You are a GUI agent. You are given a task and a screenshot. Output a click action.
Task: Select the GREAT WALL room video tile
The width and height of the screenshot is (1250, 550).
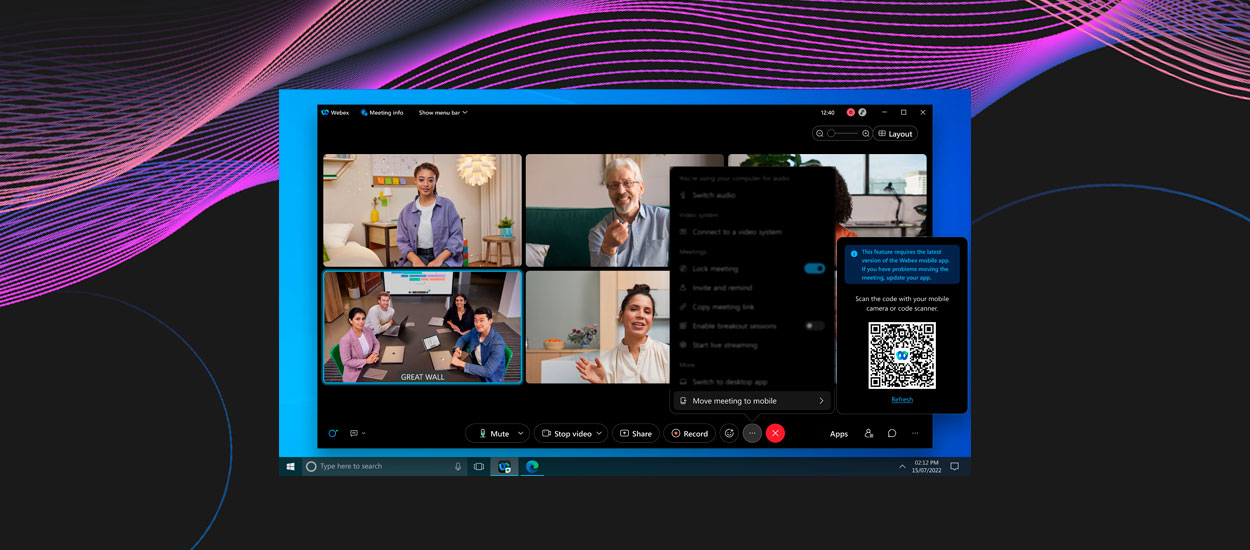422,327
